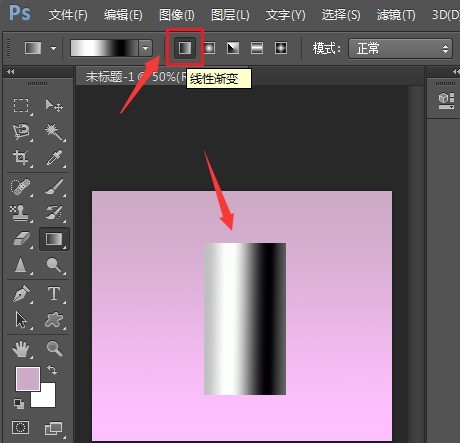This screenshot has width=460, height=443.
Task: Swap foreground and background colors
Action: pos(52,370)
